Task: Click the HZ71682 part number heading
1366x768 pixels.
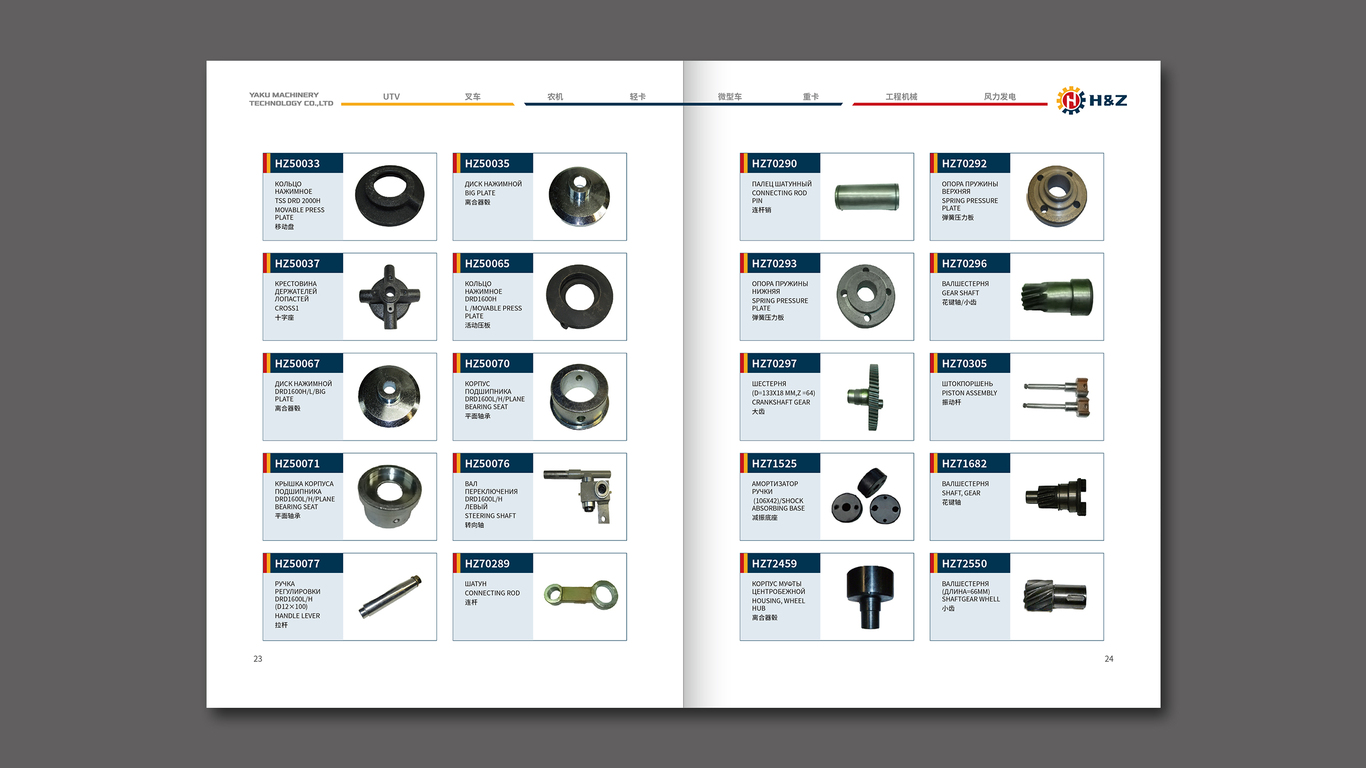Action: pos(964,463)
